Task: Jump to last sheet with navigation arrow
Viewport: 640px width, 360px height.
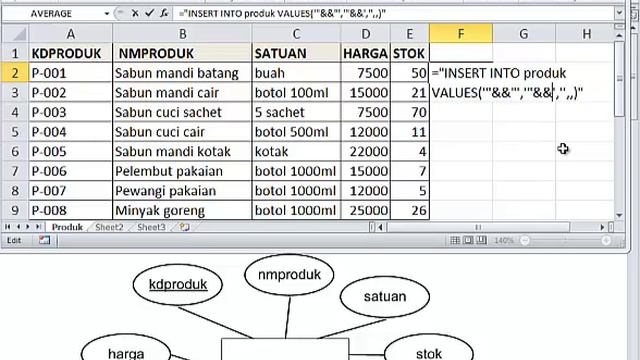Action: point(38,227)
